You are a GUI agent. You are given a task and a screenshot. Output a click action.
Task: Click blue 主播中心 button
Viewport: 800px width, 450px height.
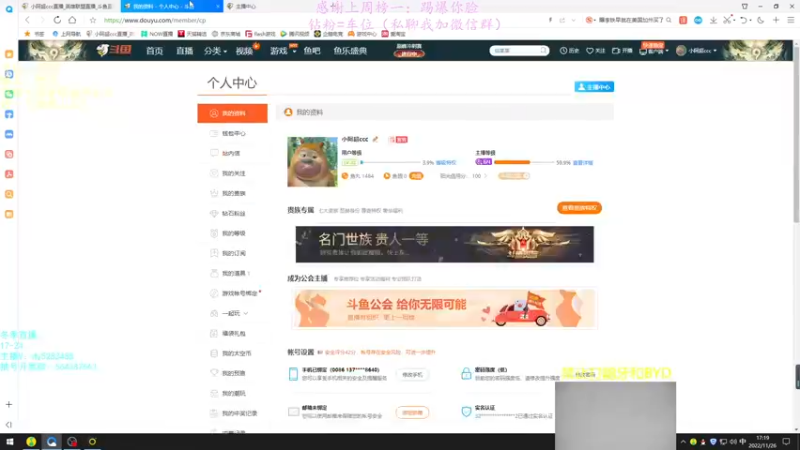click(594, 87)
